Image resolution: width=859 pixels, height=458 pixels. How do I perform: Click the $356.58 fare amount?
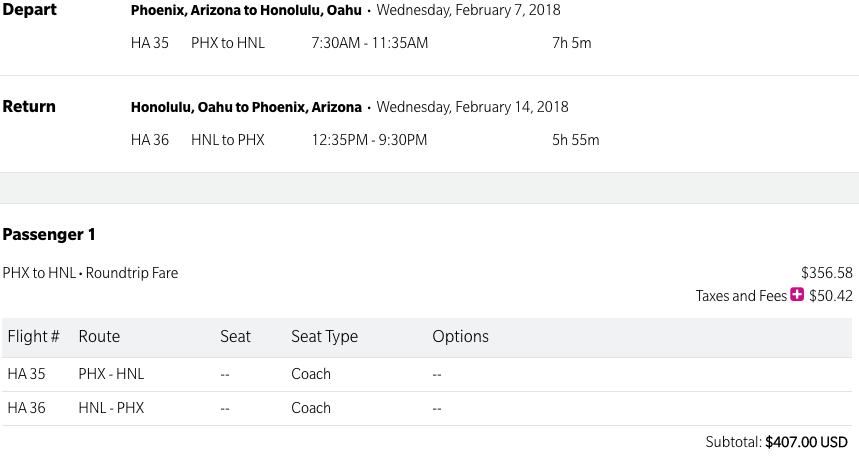(x=827, y=272)
